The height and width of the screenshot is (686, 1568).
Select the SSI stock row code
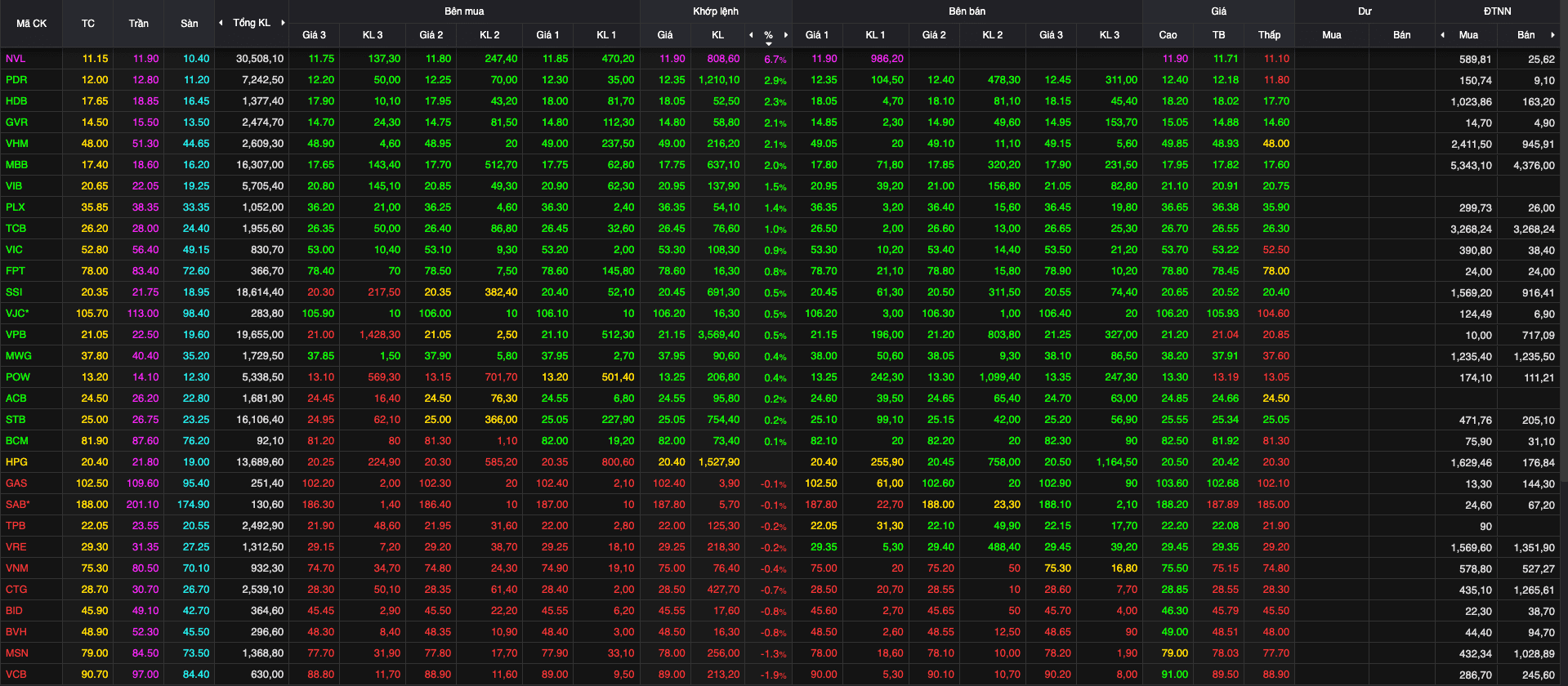(14, 292)
